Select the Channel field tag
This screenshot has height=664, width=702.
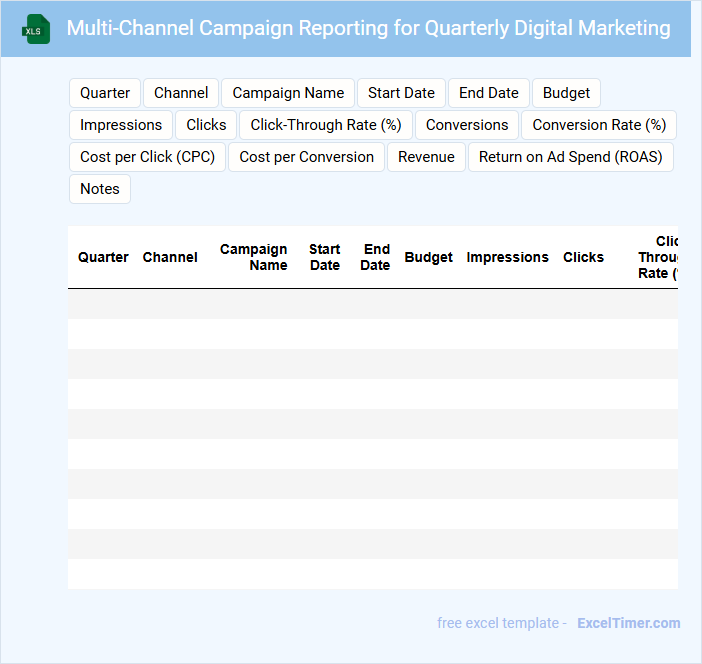(x=181, y=93)
